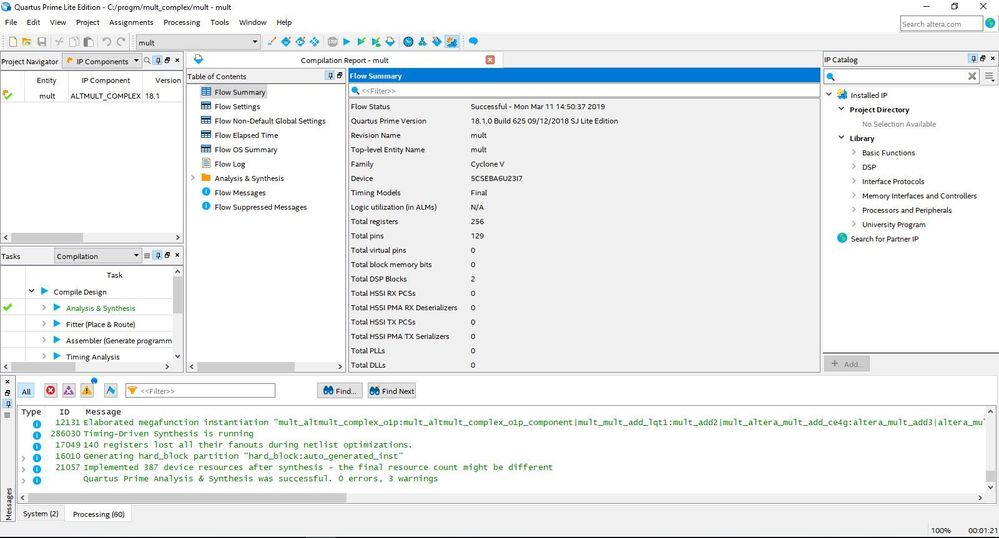Click the Find binoculars button in Messages
Viewport: 999px width, 538px height.
[340, 391]
